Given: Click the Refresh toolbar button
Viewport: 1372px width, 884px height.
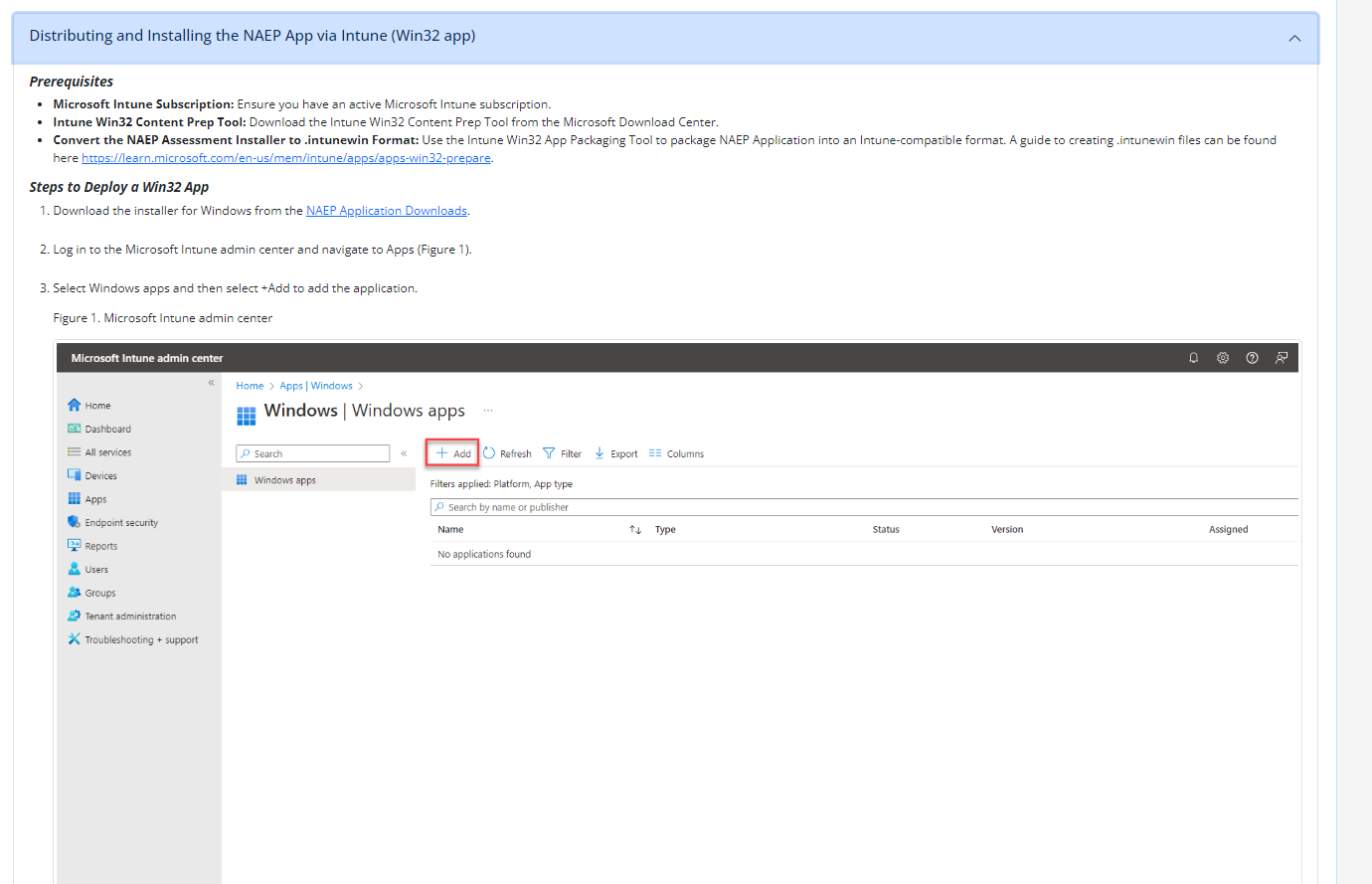Looking at the screenshot, I should click(507, 453).
